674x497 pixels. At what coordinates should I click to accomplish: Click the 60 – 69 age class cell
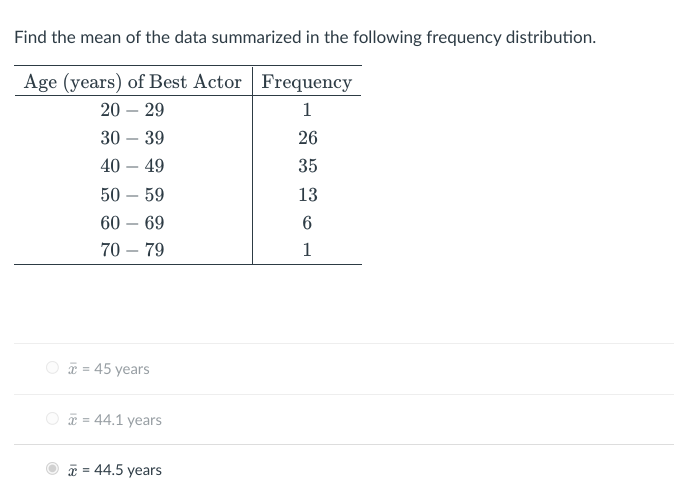(132, 223)
